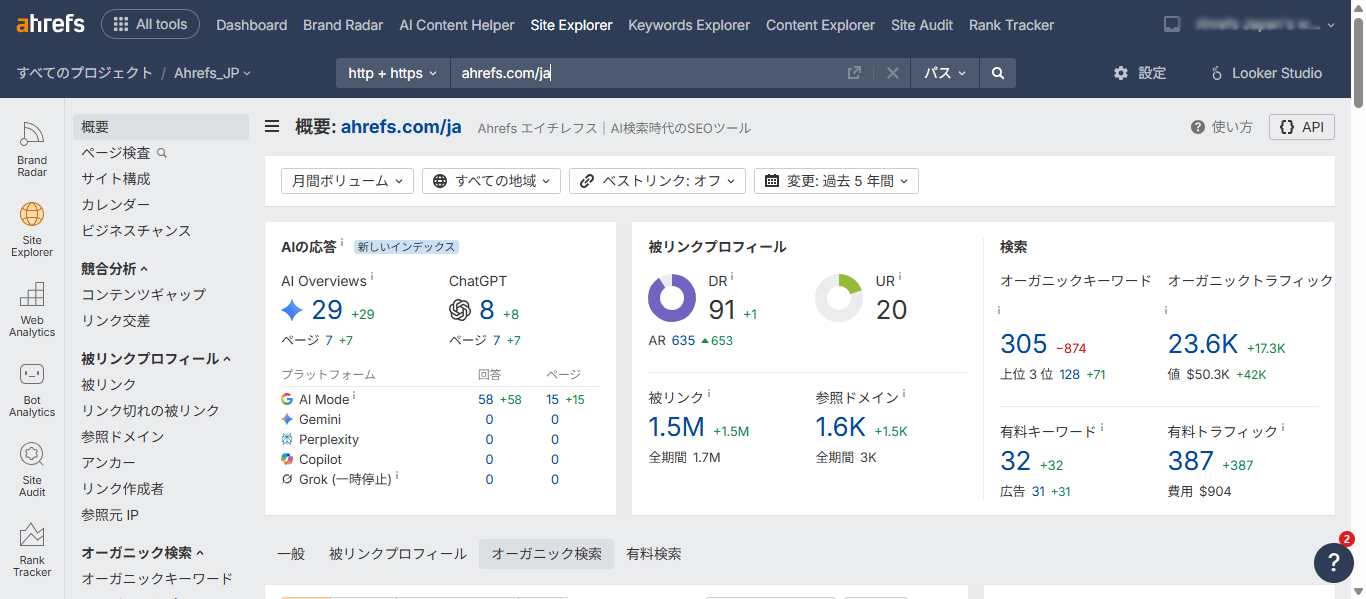Image resolution: width=1366 pixels, height=599 pixels.
Task: Open リンク切れの被リンク in sidebar
Action: click(x=150, y=411)
